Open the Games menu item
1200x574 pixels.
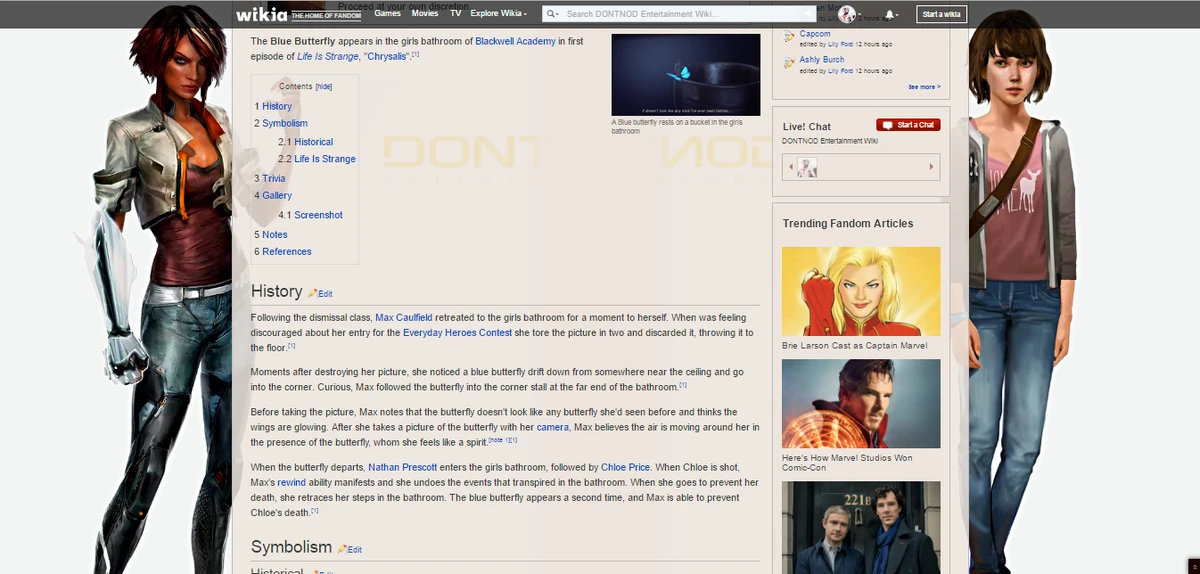[x=387, y=14]
